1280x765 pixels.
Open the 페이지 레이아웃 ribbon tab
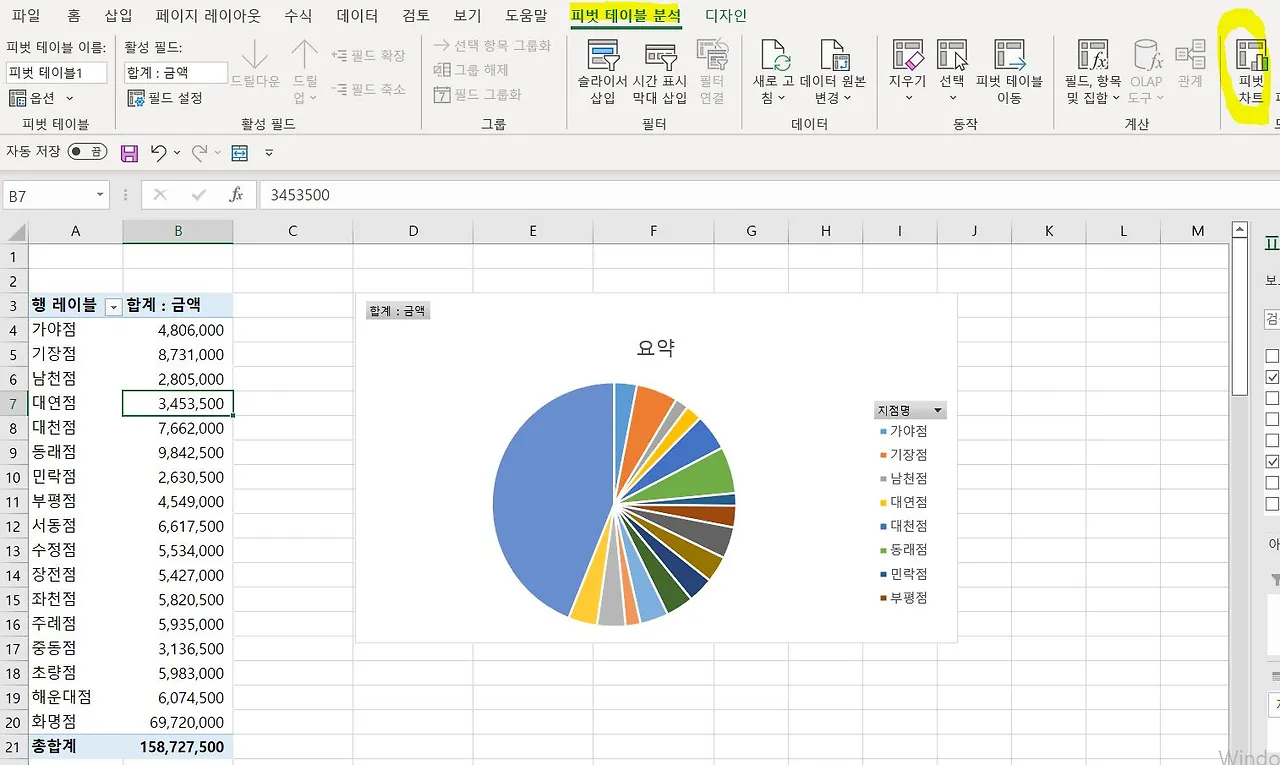(x=208, y=16)
